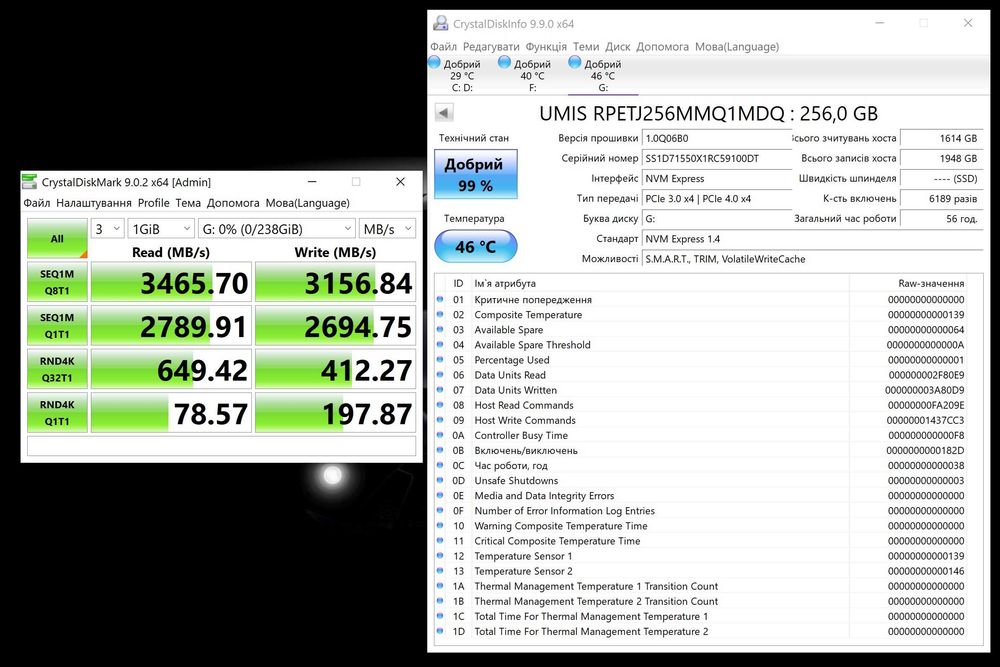Click status dot of Controller Busy Time row
The height and width of the screenshot is (667, 1000).
(x=440, y=435)
